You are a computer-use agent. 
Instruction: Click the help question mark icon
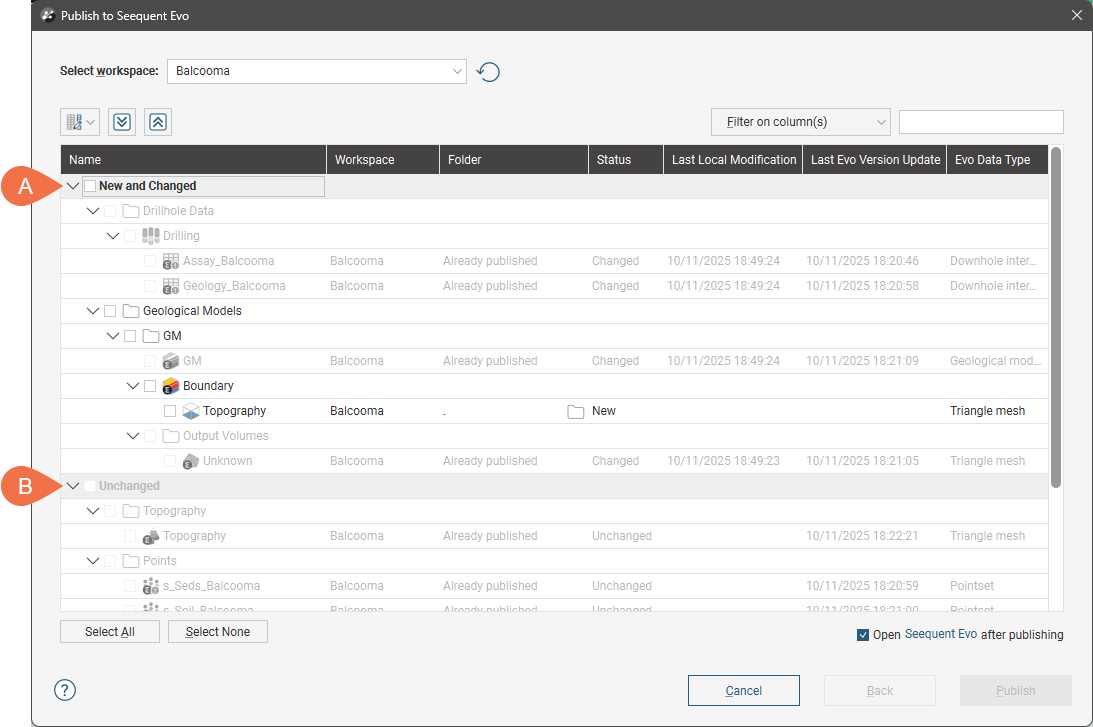(x=65, y=690)
